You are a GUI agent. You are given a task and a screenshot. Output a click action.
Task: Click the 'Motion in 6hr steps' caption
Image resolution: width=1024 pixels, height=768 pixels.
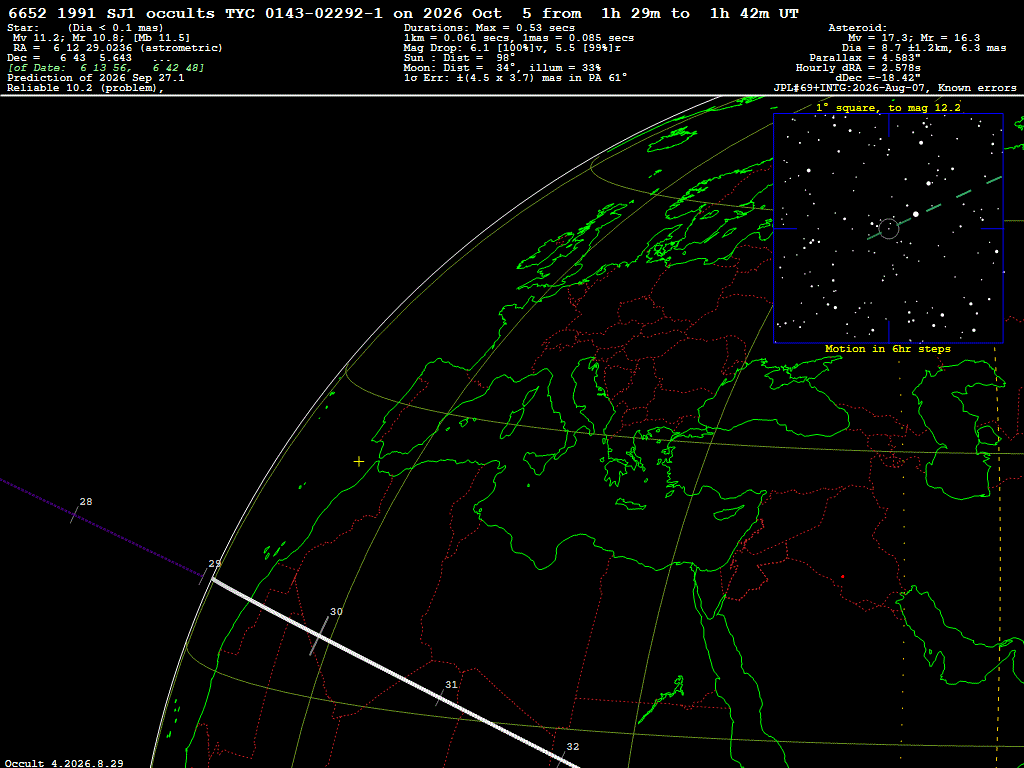pyautogui.click(x=888, y=349)
